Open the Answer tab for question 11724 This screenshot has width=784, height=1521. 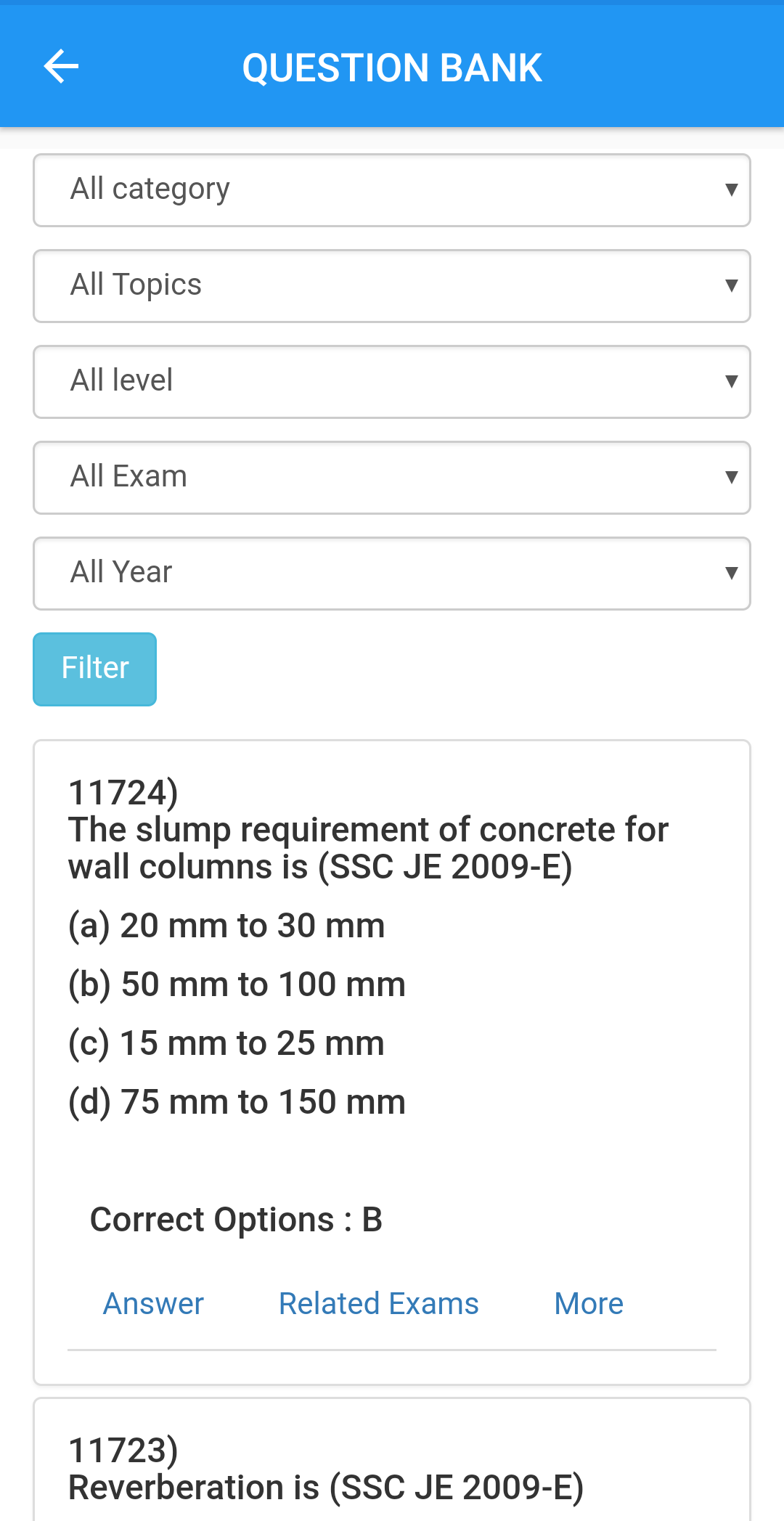pyautogui.click(x=153, y=1304)
